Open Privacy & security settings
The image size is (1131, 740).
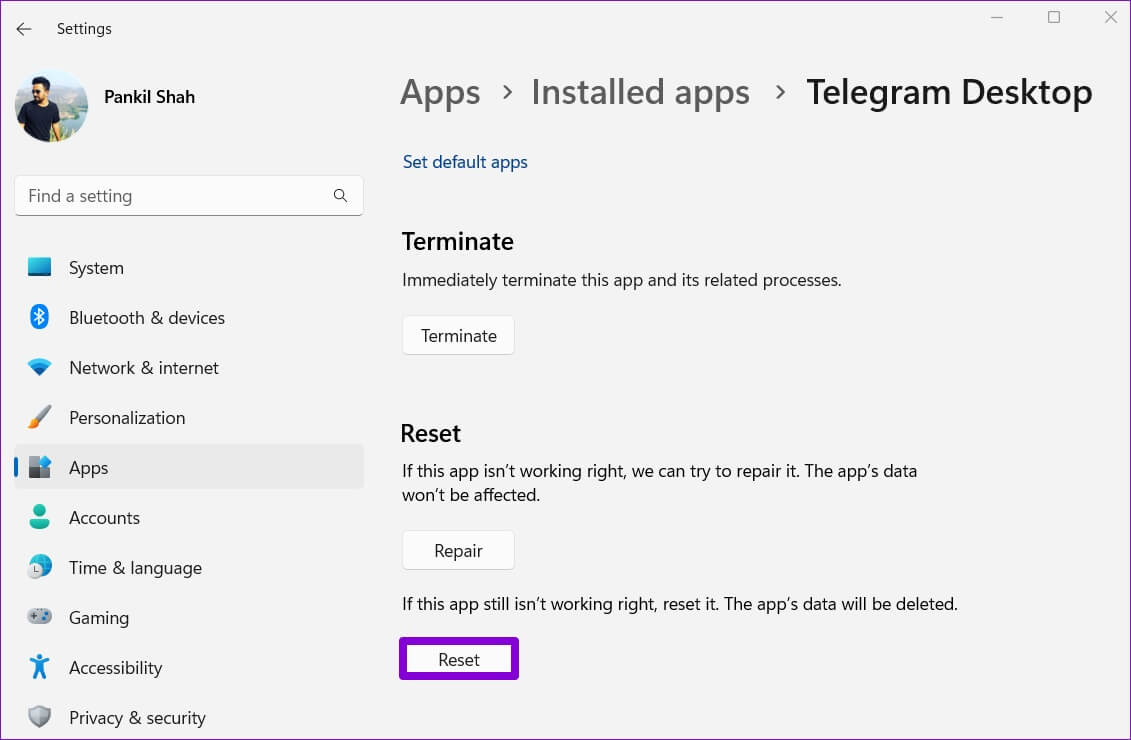coord(189,718)
